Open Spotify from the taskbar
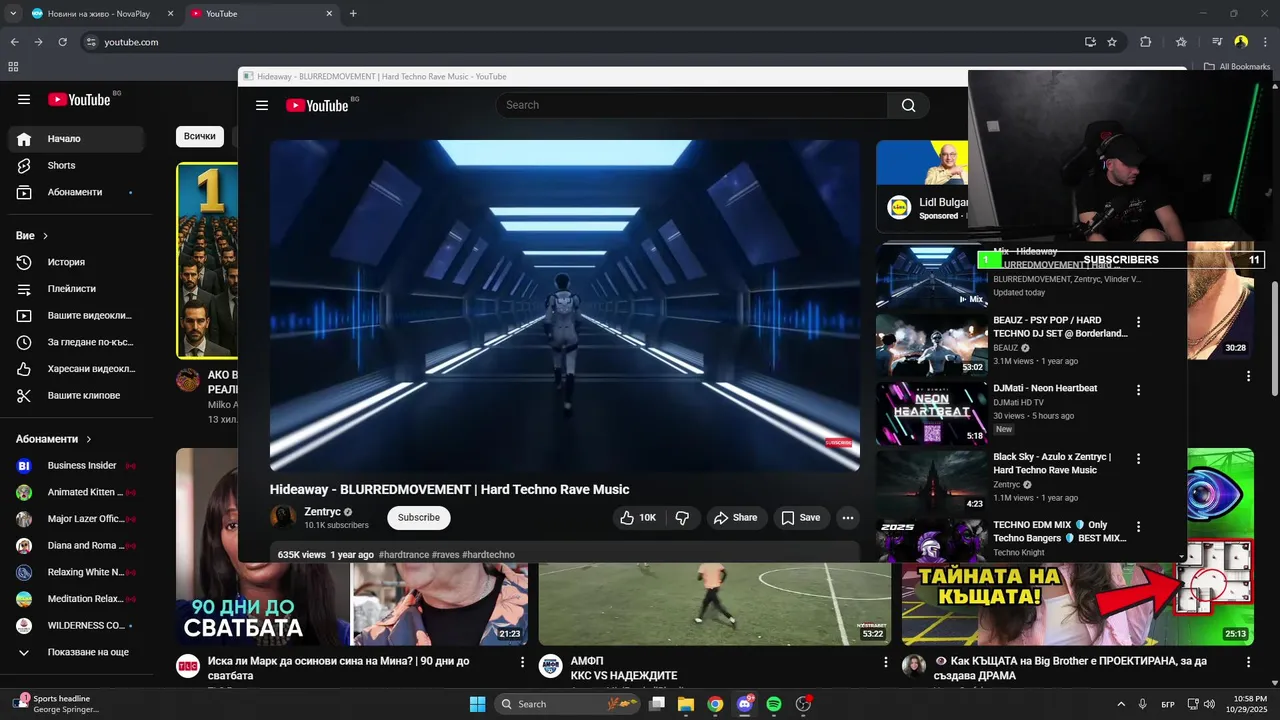This screenshot has width=1280, height=720. [x=774, y=704]
